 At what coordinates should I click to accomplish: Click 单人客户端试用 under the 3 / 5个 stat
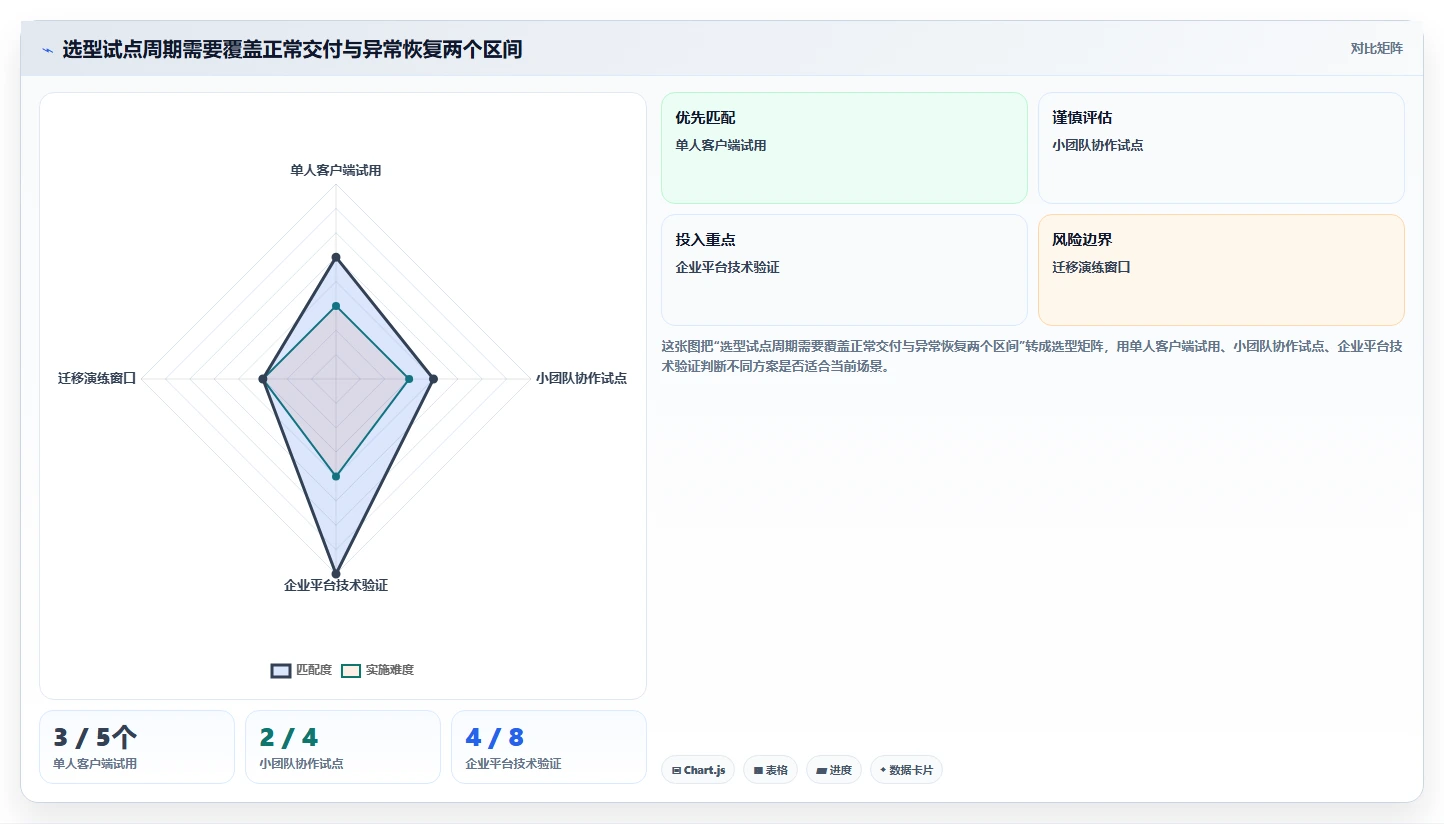pos(95,763)
